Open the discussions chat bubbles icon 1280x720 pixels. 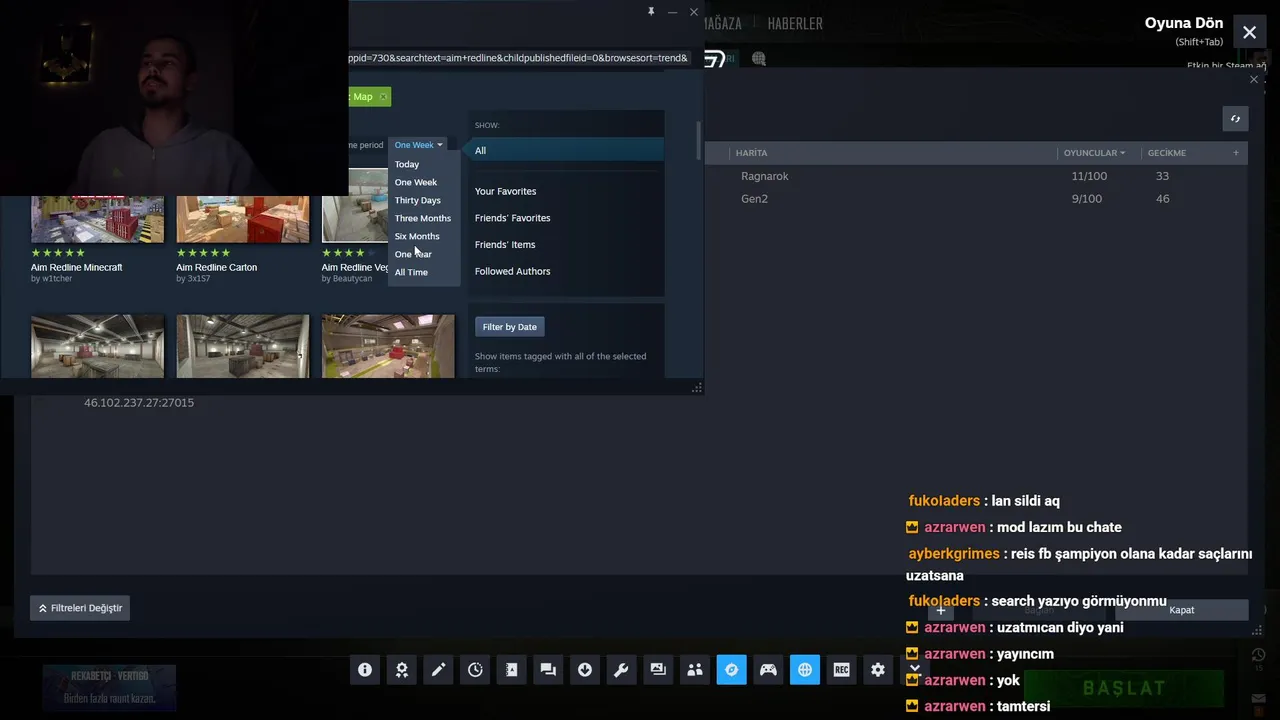pos(548,670)
